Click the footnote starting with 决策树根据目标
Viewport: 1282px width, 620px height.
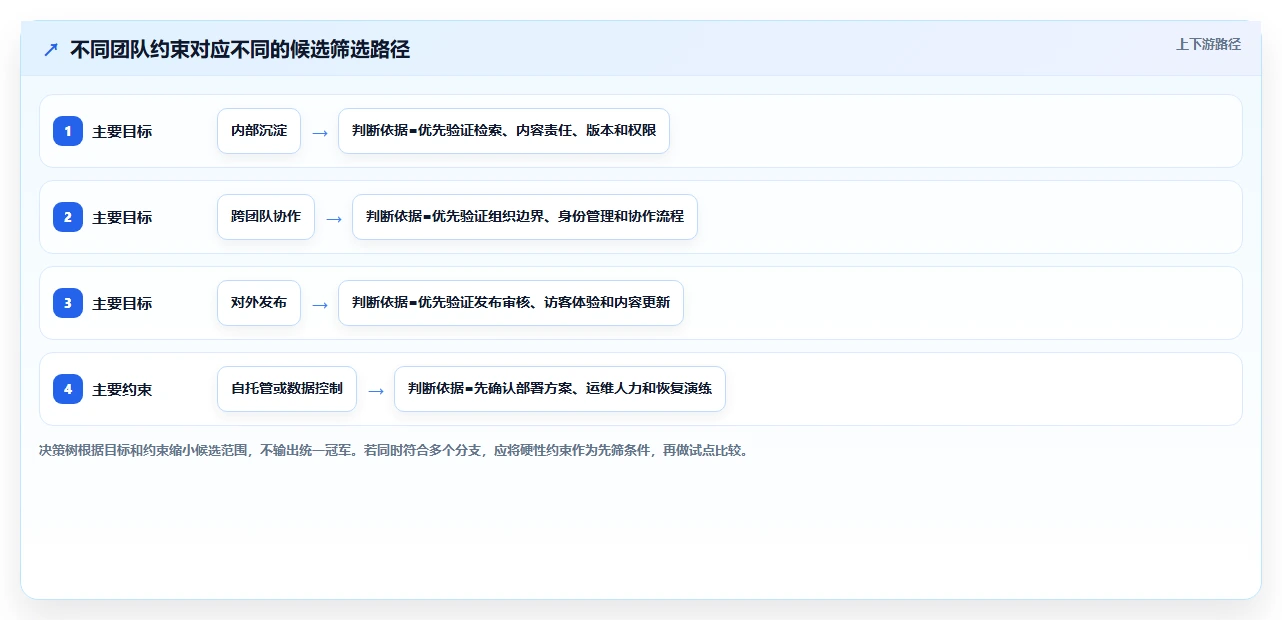(x=394, y=450)
